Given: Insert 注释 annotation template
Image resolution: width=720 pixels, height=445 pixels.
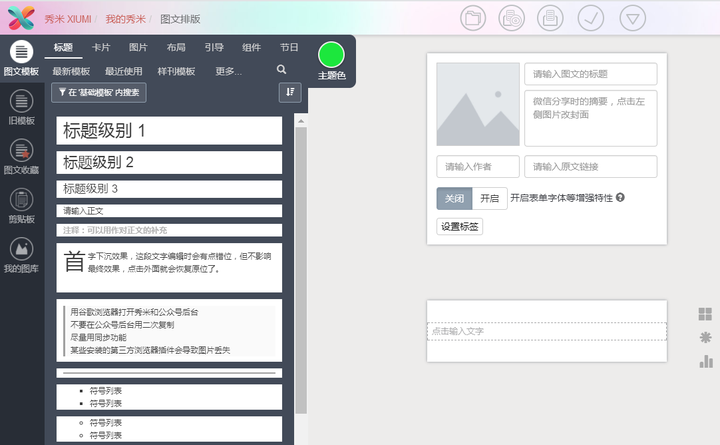Looking at the screenshot, I should [169, 230].
